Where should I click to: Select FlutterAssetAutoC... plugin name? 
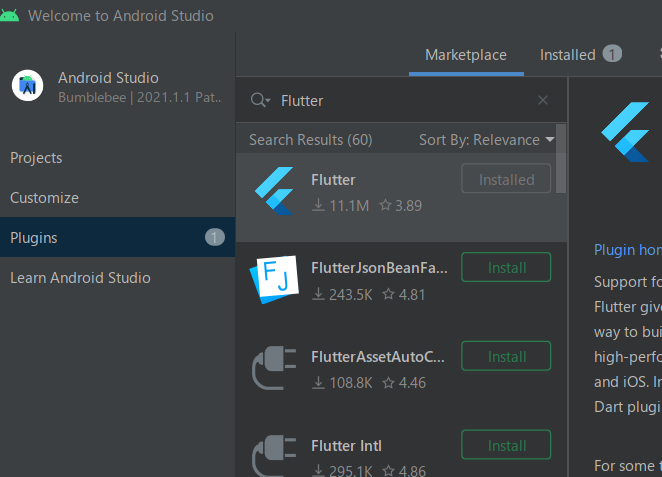378,357
